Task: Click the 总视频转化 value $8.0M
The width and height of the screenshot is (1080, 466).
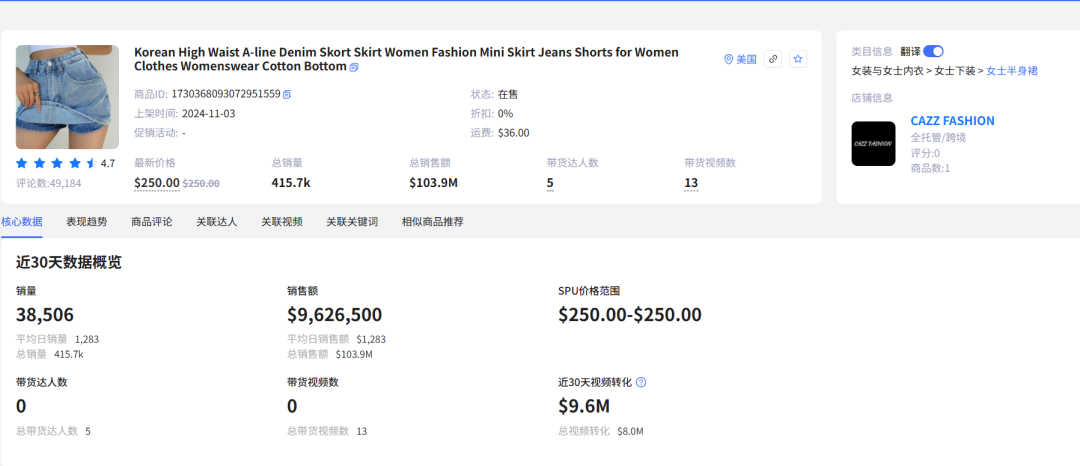Action: point(630,432)
